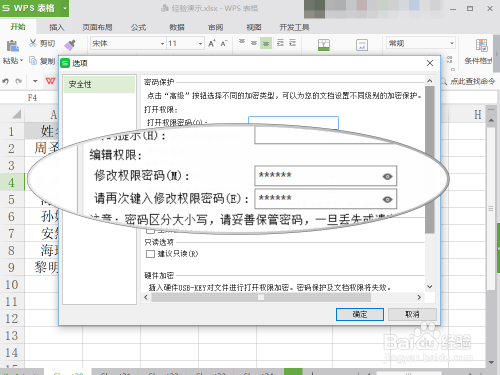Toggle the highlighted bottom alignment icon

[266, 43]
